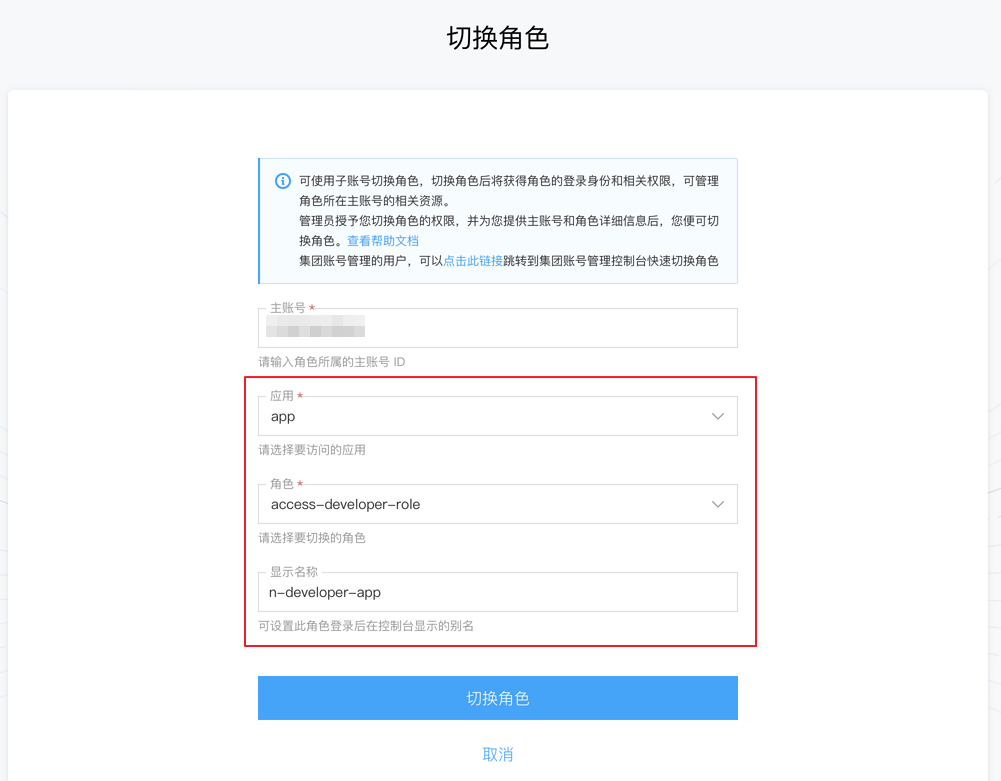
Task: Click the hint 请选择要访问的应用
Action: point(312,450)
